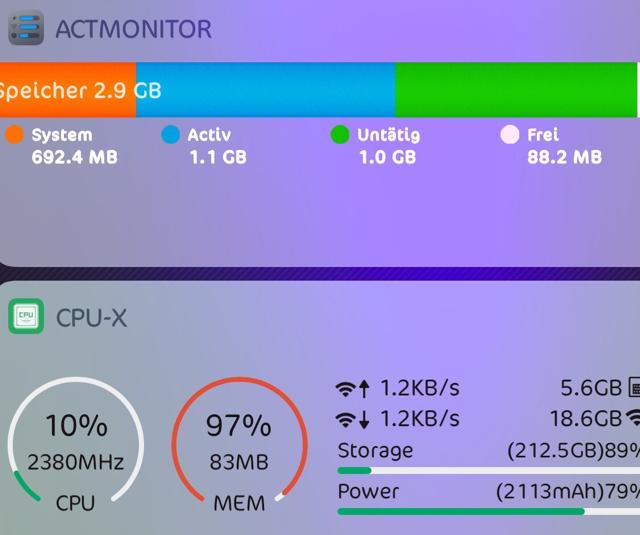The image size is (640, 535).
Task: Tap the CPU usage gauge showing 10%
Action: (x=76, y=445)
